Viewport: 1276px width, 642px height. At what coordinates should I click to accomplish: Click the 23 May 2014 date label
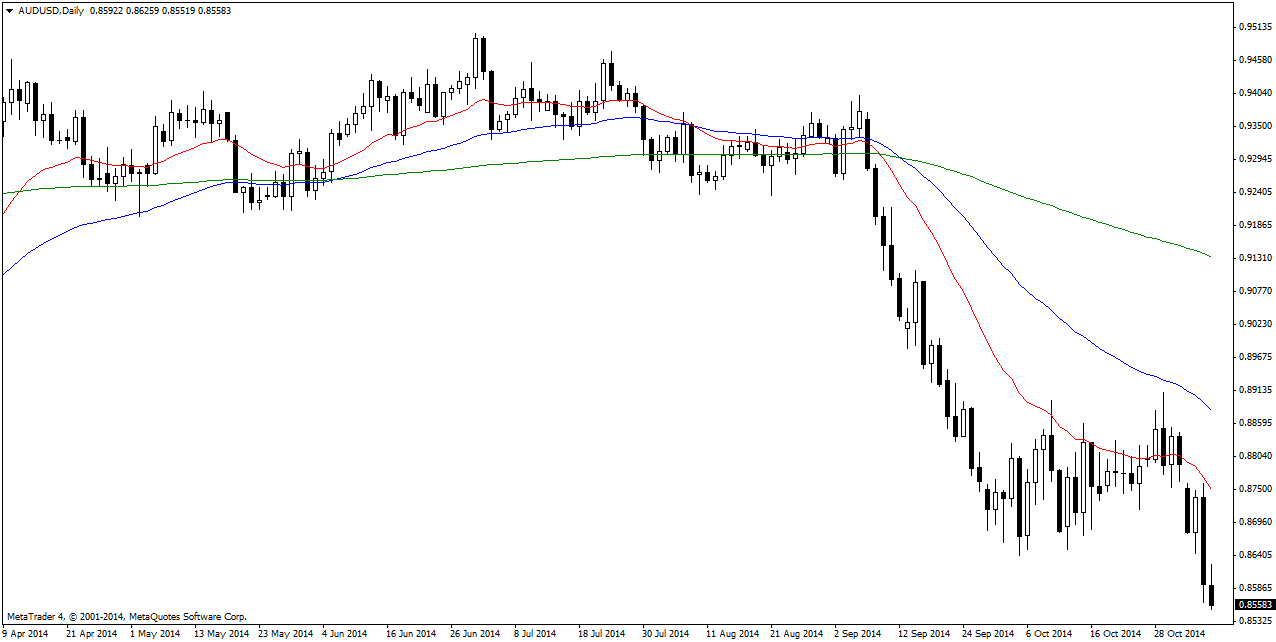(285, 634)
